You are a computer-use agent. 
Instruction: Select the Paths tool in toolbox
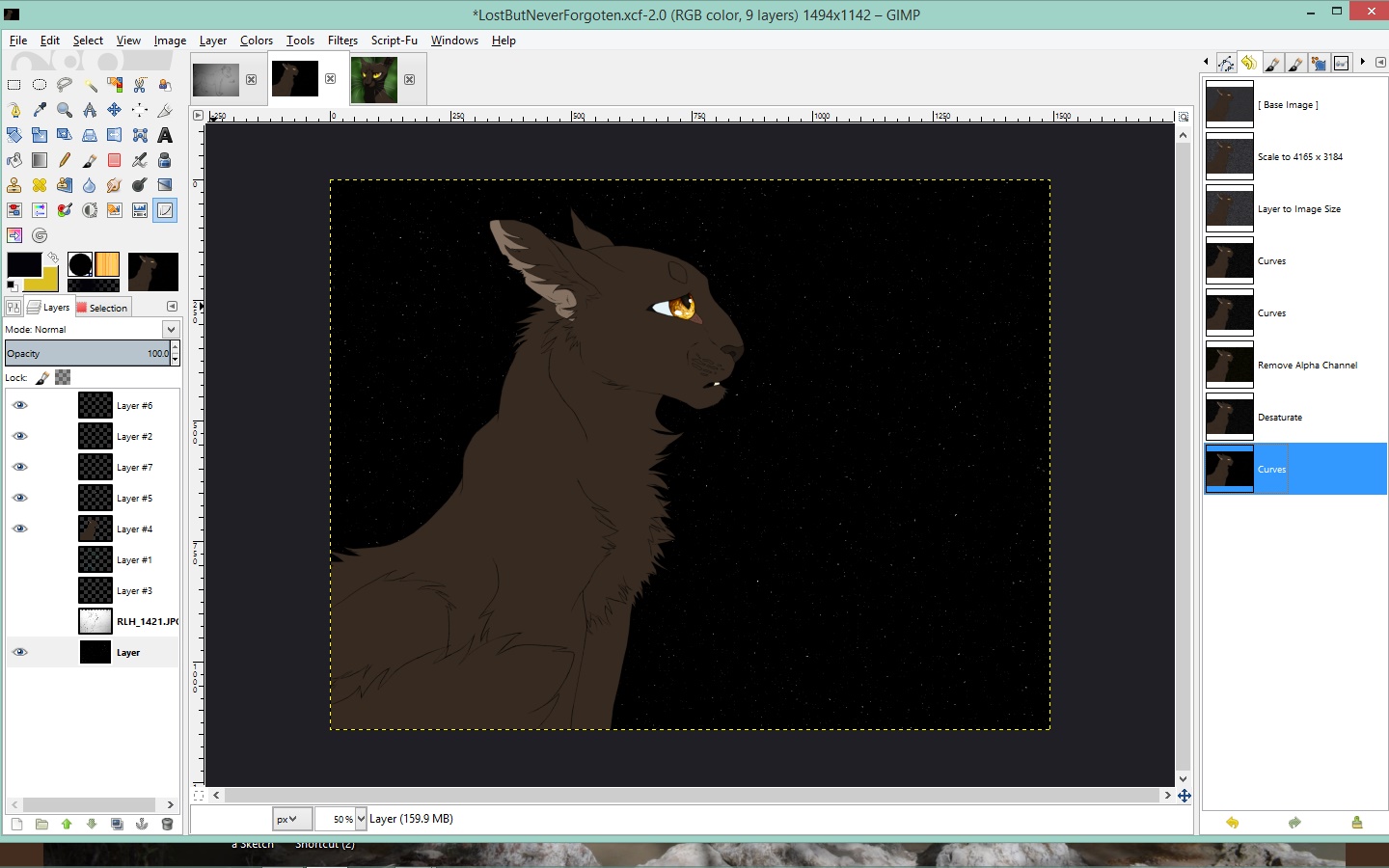pos(14,110)
